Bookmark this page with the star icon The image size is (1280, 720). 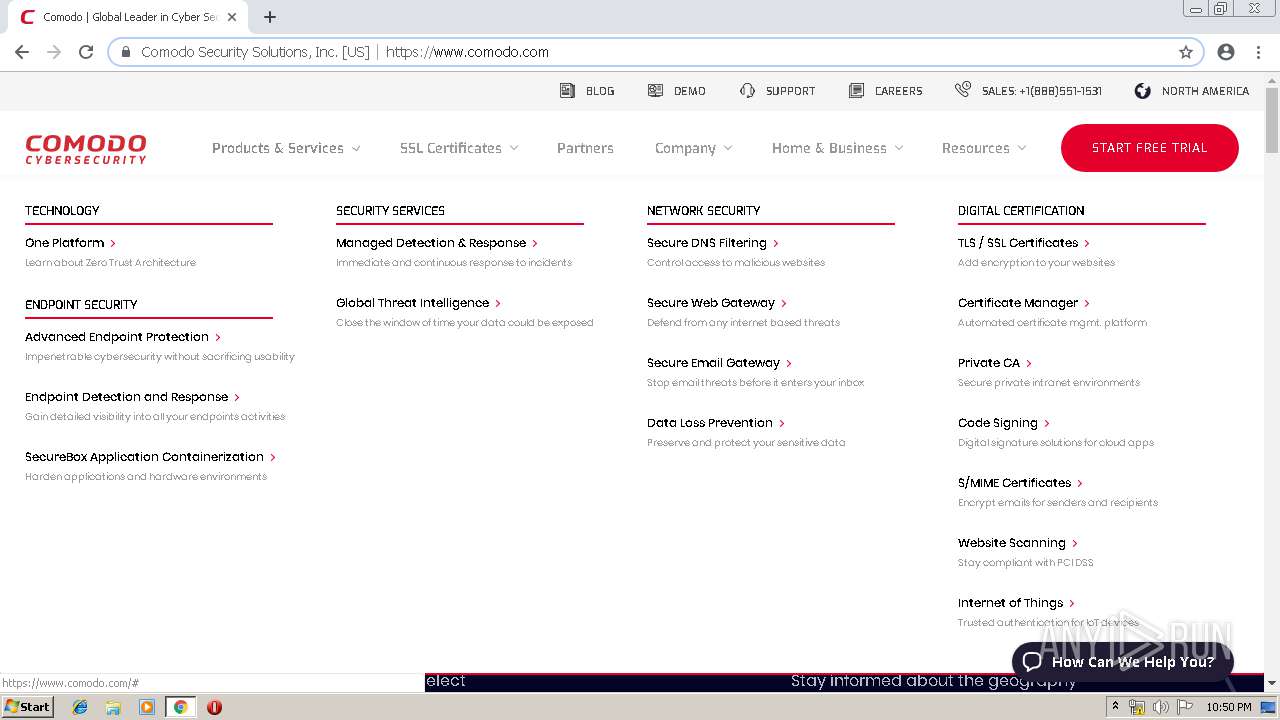(1186, 52)
